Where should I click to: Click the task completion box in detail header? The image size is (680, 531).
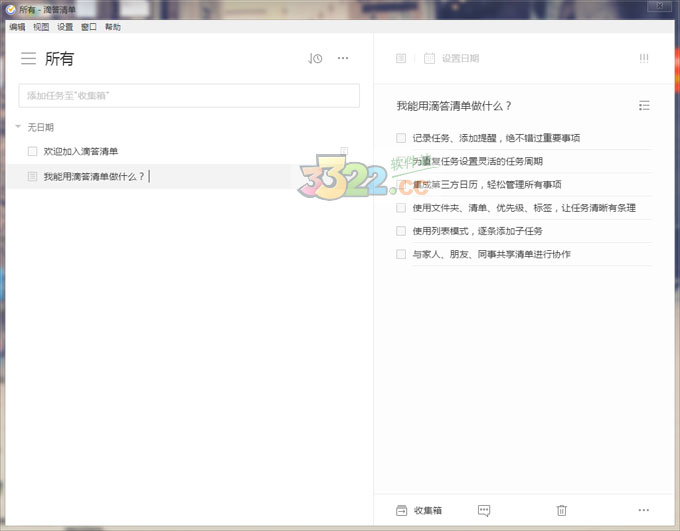point(401,58)
